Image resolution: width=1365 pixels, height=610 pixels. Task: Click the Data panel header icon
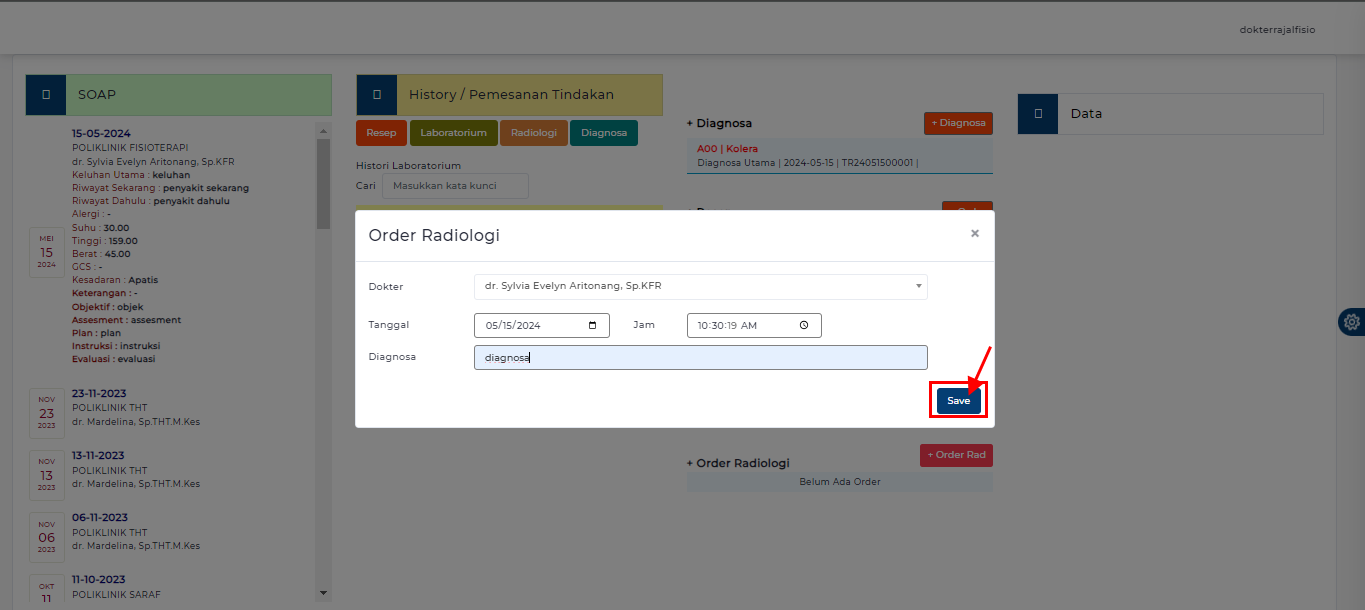[1038, 114]
